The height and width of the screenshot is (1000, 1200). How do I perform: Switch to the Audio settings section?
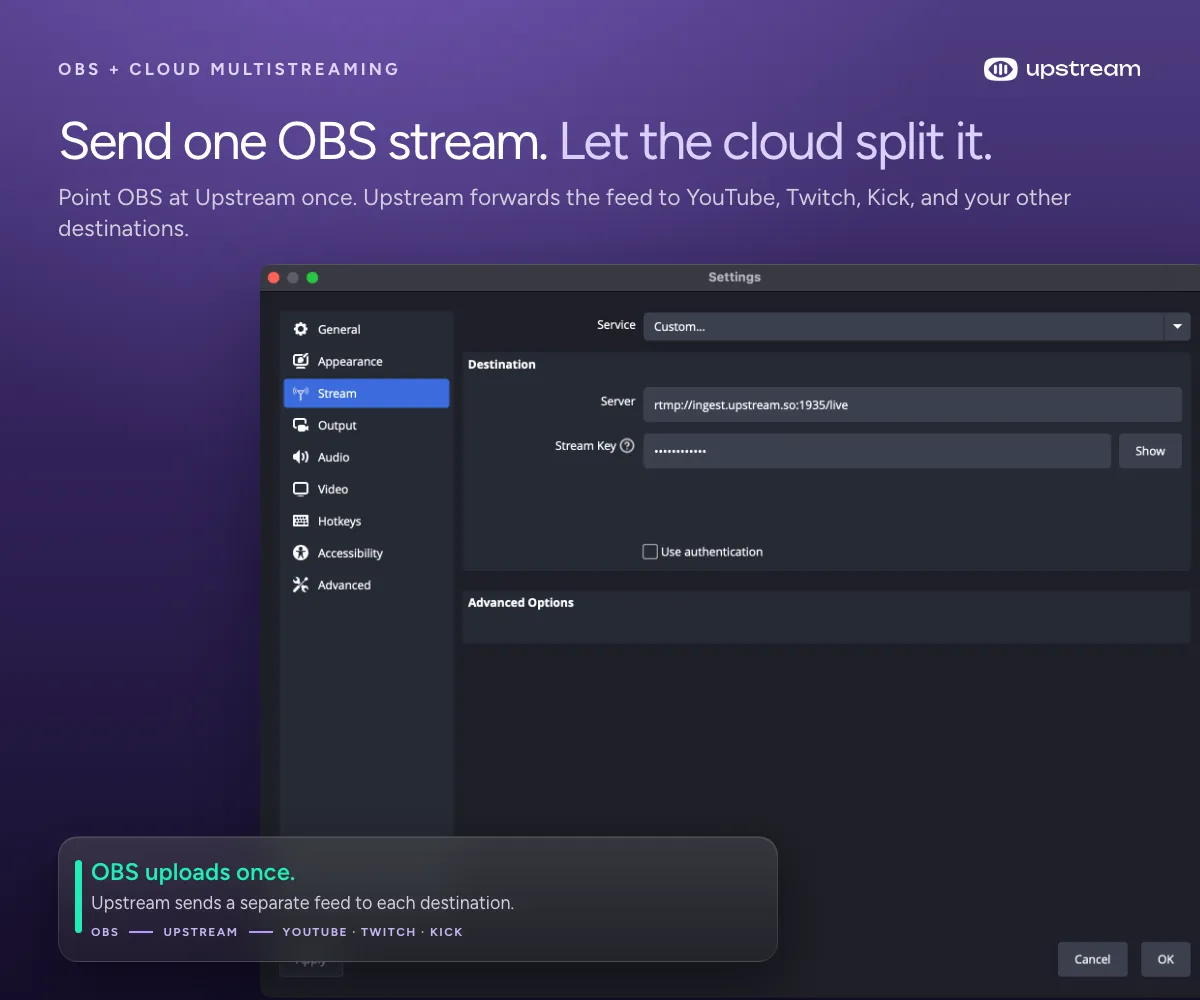click(366, 457)
